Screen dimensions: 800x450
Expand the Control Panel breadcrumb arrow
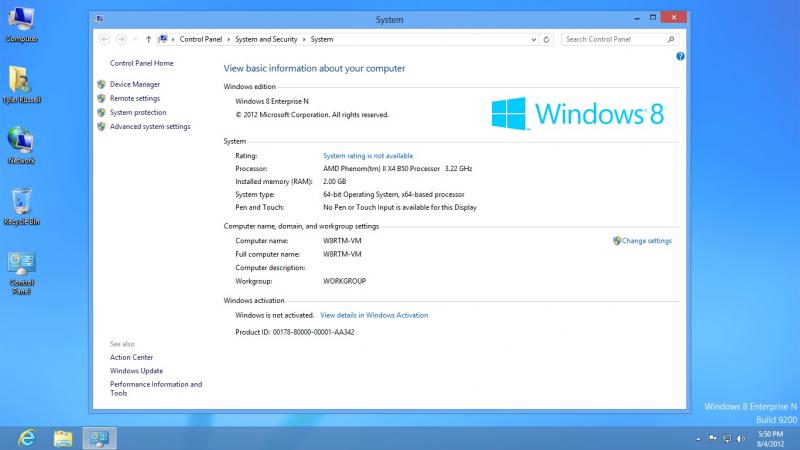(229, 39)
